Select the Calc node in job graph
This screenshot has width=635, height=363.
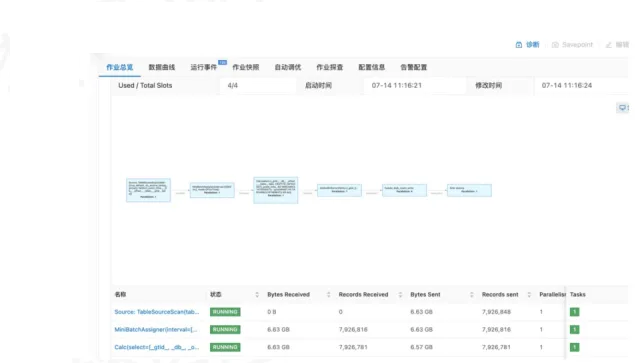coord(276,190)
